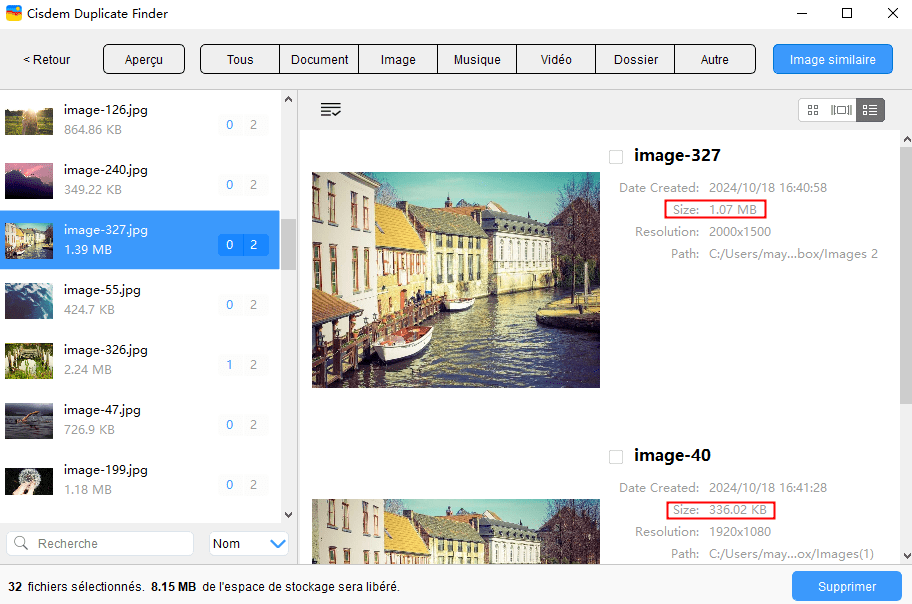912x604 pixels.
Task: Select image-47.jpg in the list
Action: tap(140, 420)
